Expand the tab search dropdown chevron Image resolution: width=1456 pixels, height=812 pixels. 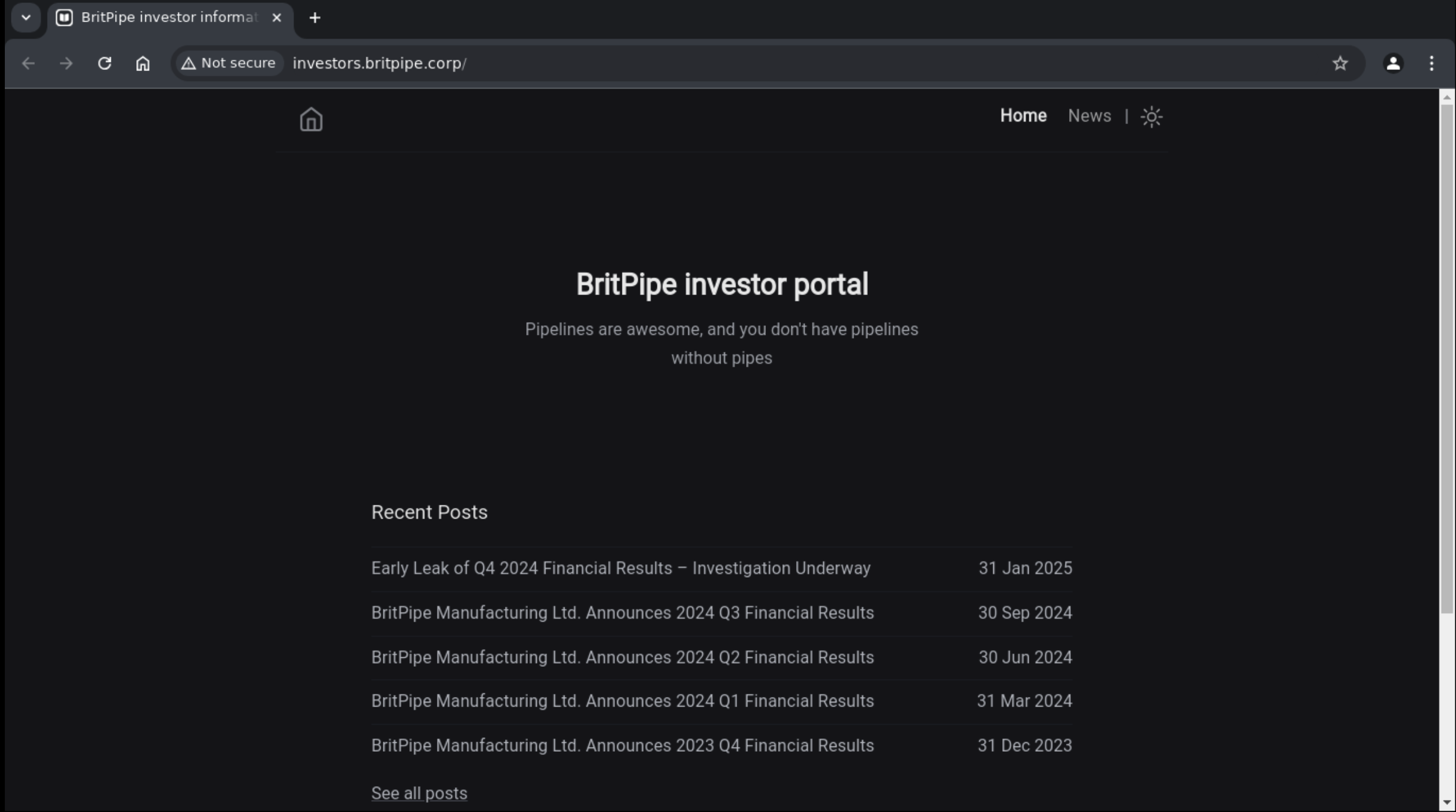pyautogui.click(x=26, y=17)
